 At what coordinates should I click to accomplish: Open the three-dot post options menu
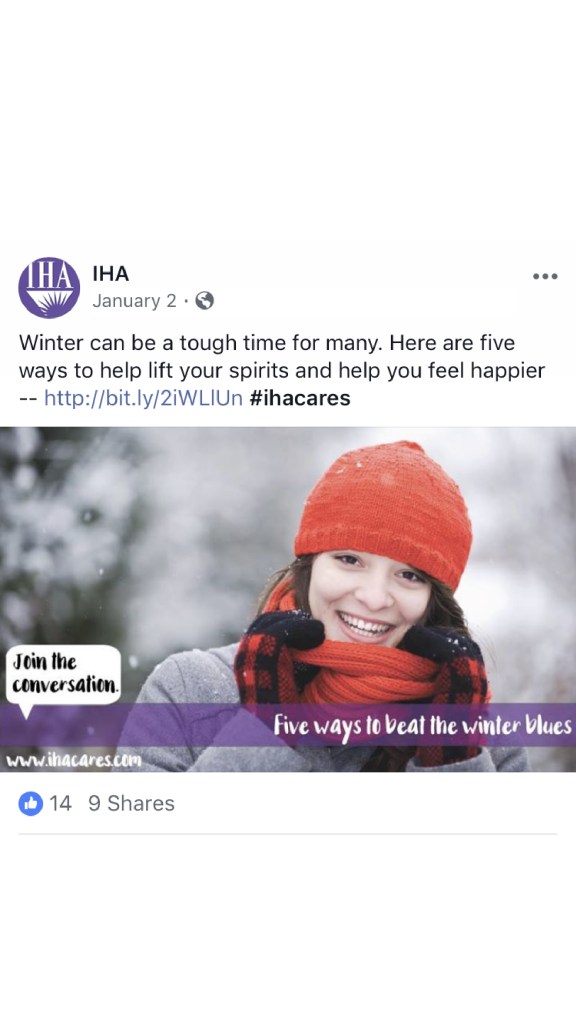(x=545, y=276)
